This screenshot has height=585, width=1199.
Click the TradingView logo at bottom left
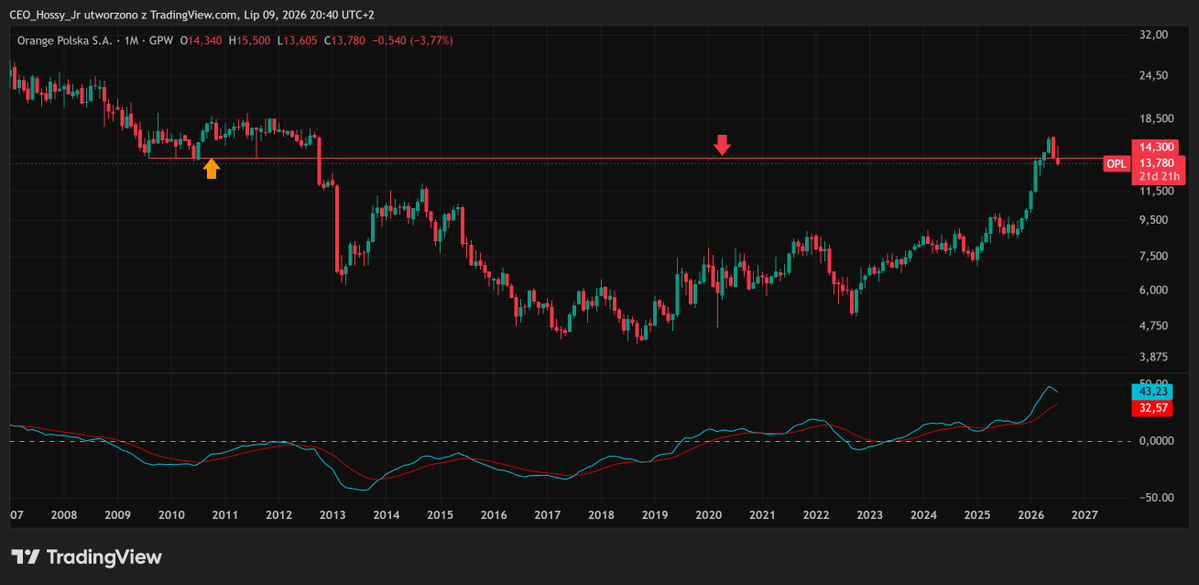(x=86, y=557)
